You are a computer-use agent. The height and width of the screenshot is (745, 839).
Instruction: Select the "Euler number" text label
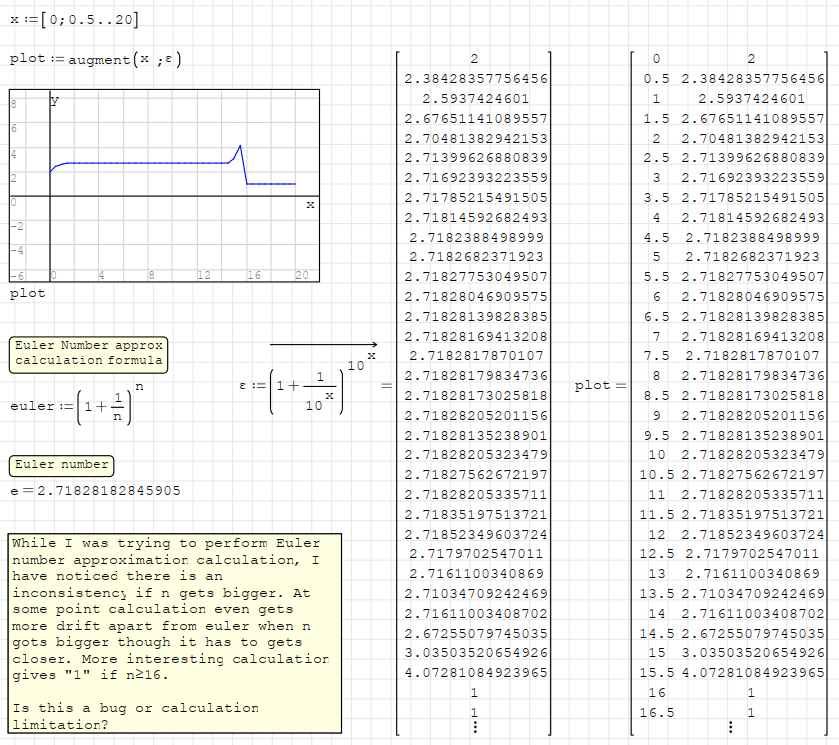click(x=61, y=465)
